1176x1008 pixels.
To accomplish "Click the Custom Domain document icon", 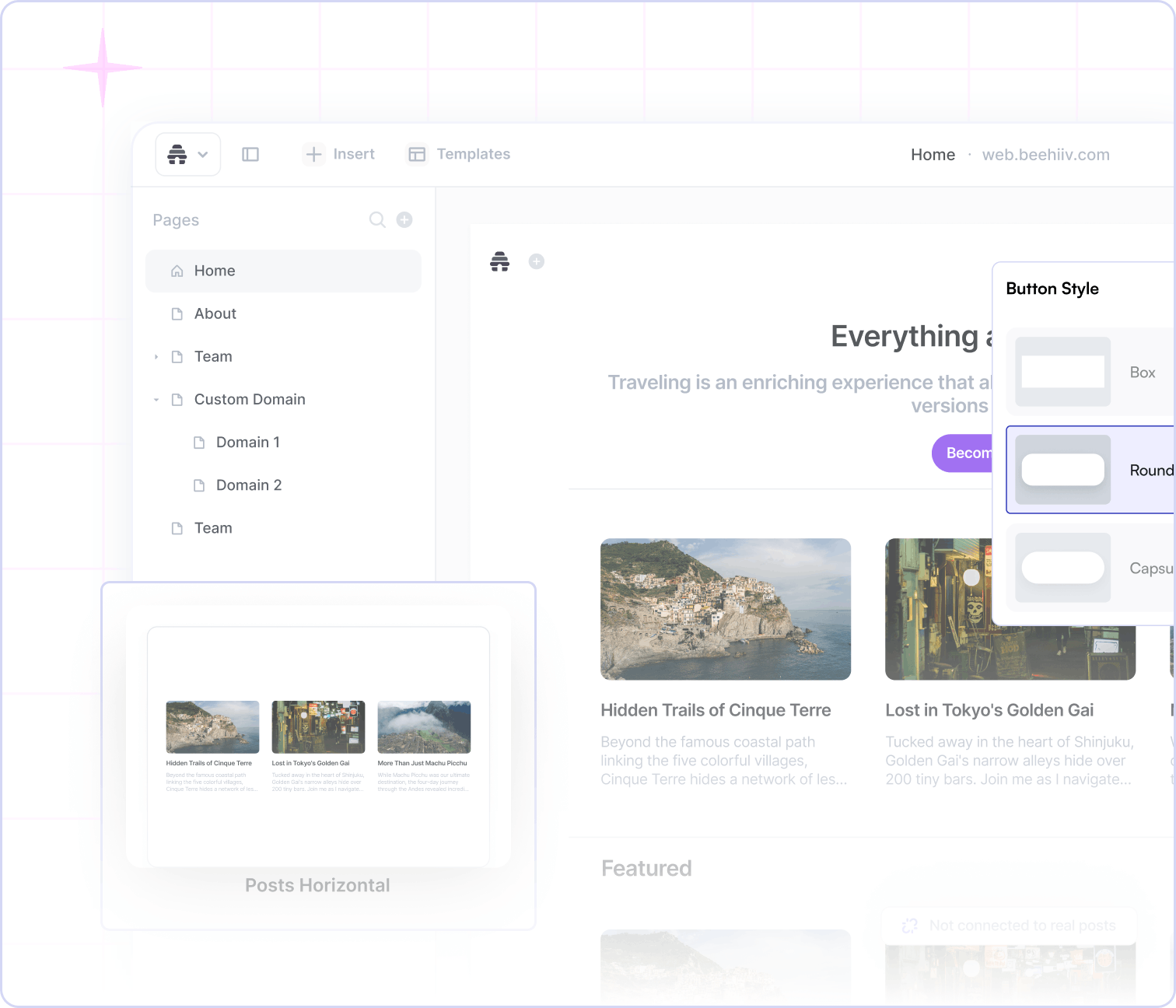I will tap(177, 400).
